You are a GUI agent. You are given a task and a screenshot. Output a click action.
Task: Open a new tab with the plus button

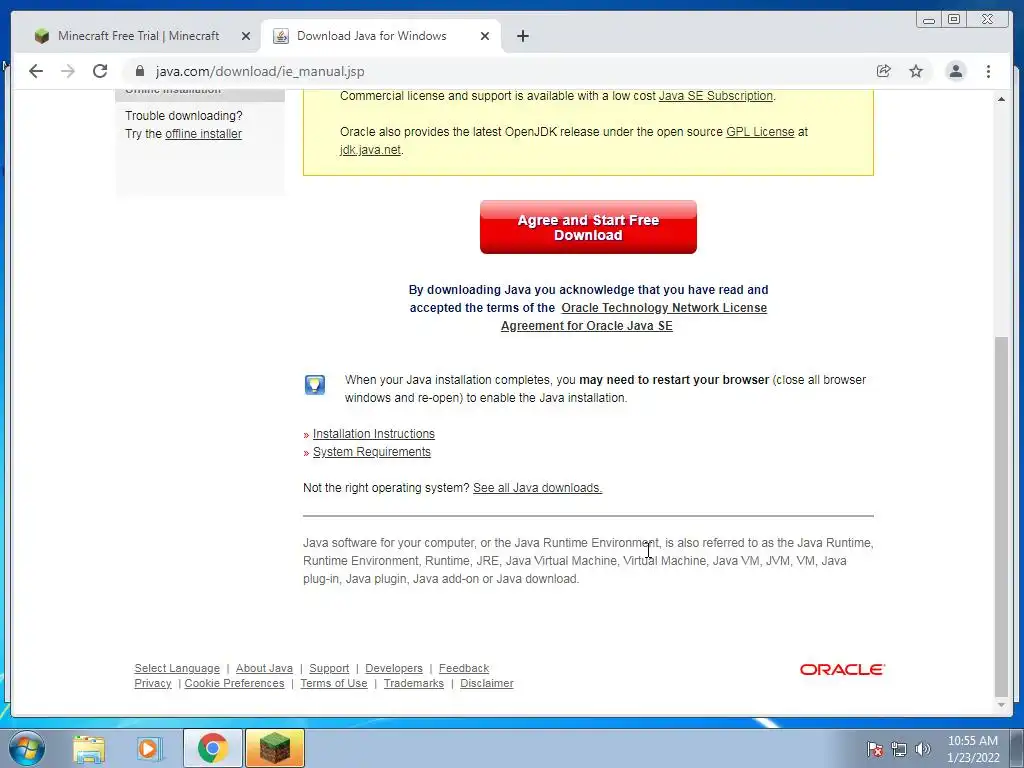522,36
